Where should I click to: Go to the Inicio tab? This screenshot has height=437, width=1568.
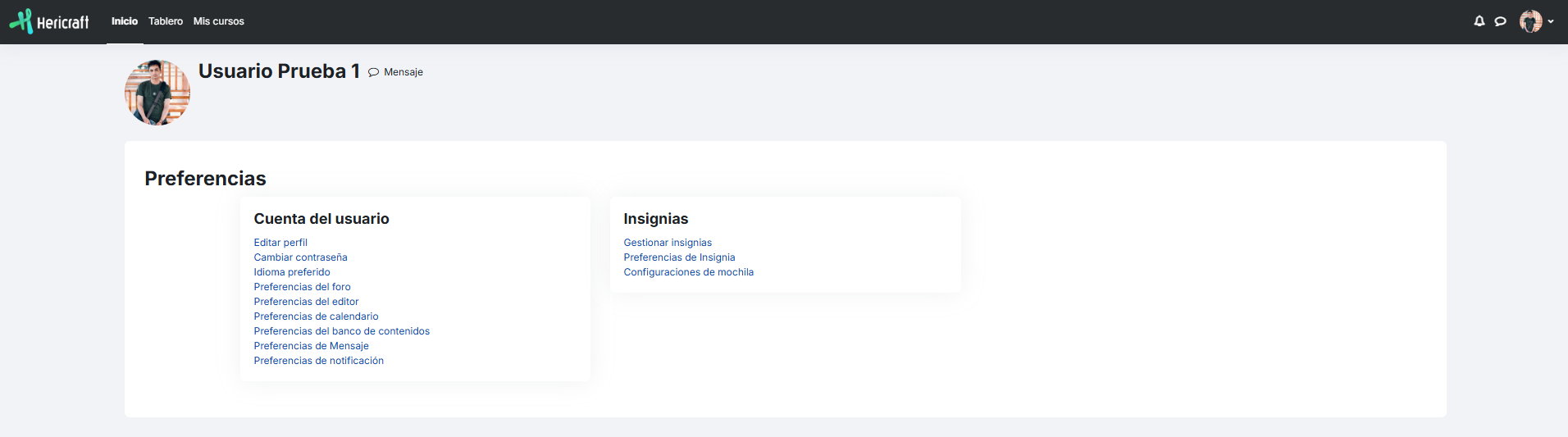[x=125, y=21]
